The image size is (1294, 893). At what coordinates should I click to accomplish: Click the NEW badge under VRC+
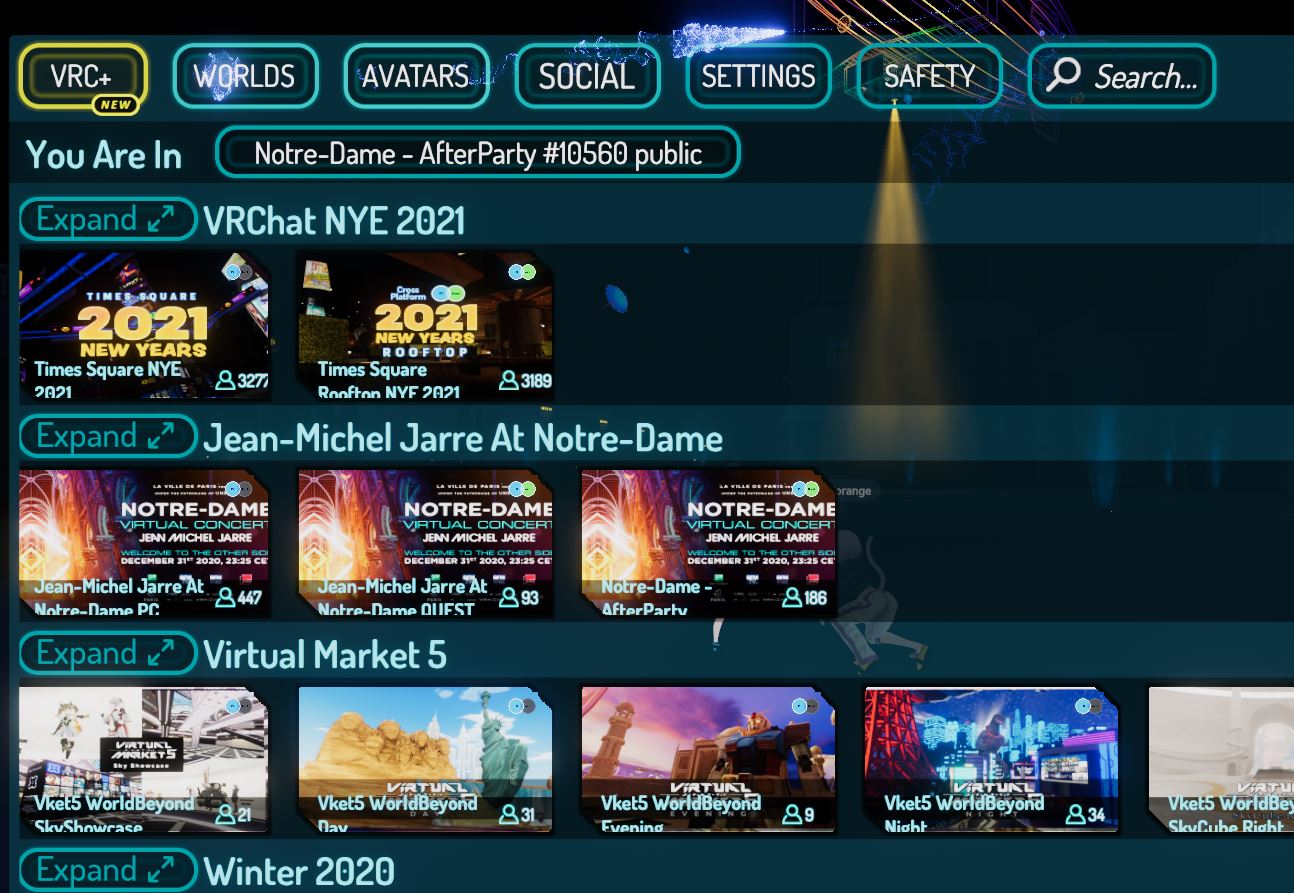point(115,104)
